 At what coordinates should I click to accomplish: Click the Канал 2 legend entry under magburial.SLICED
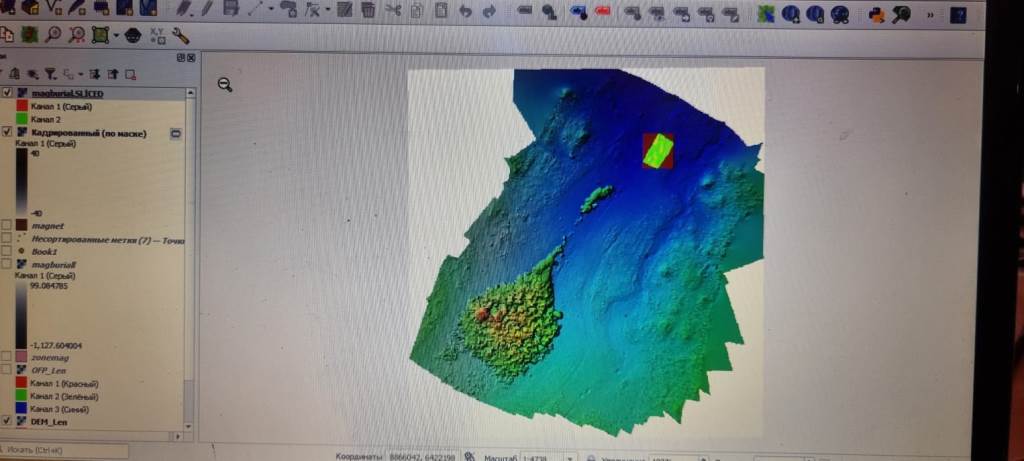(x=45, y=119)
